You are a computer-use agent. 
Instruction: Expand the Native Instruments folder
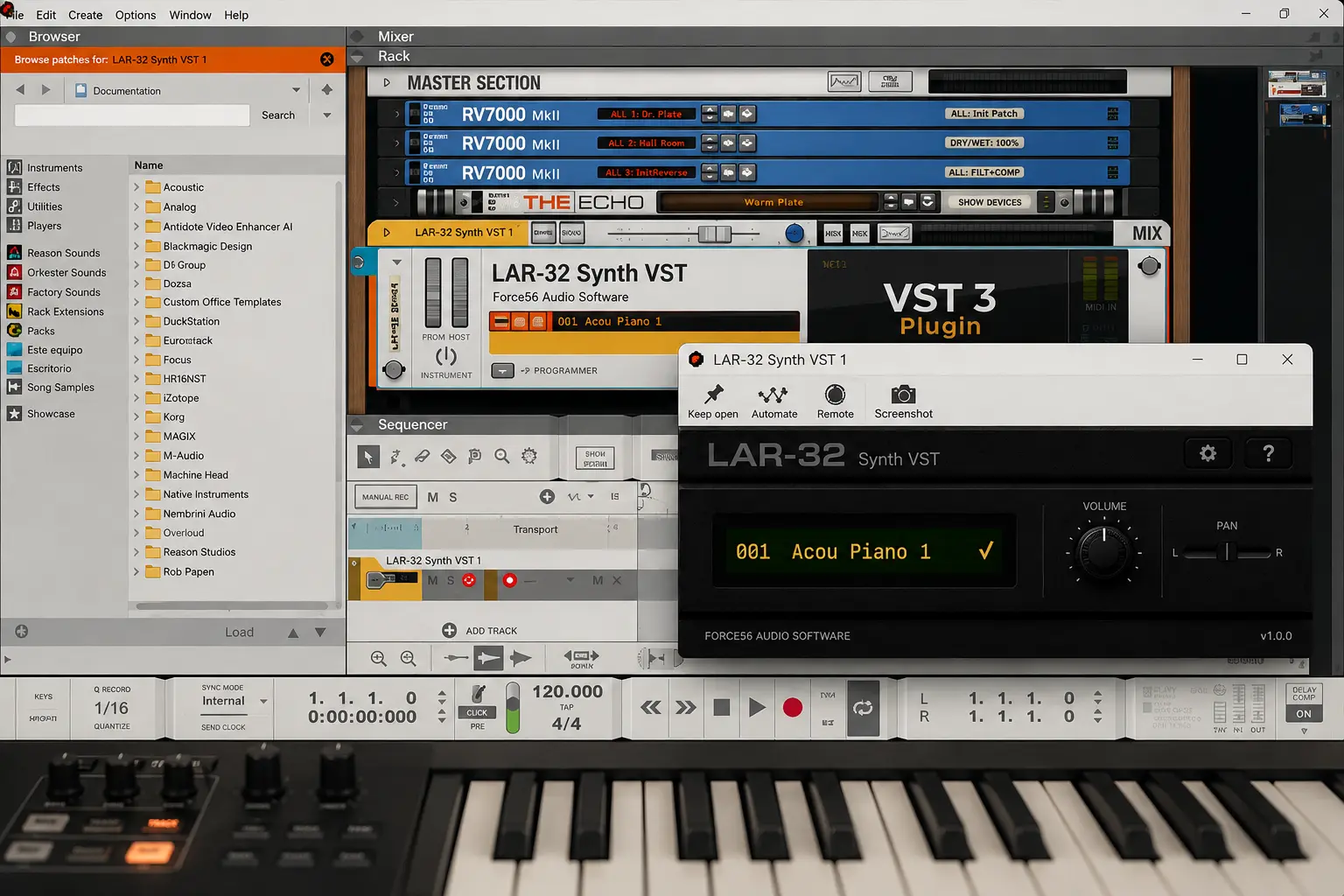click(136, 494)
